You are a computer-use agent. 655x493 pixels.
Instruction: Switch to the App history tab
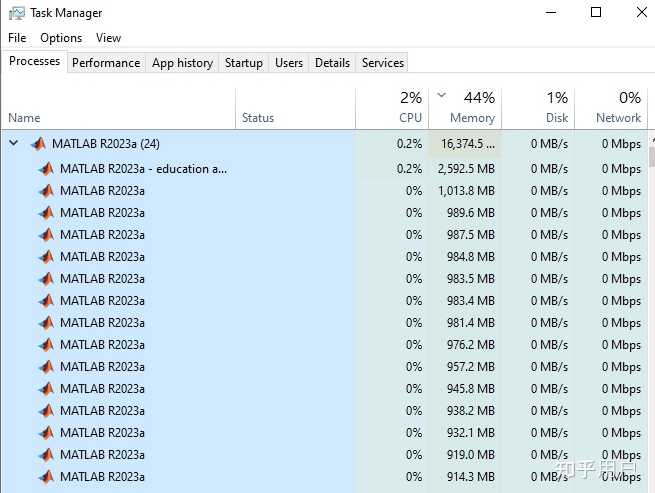point(183,63)
